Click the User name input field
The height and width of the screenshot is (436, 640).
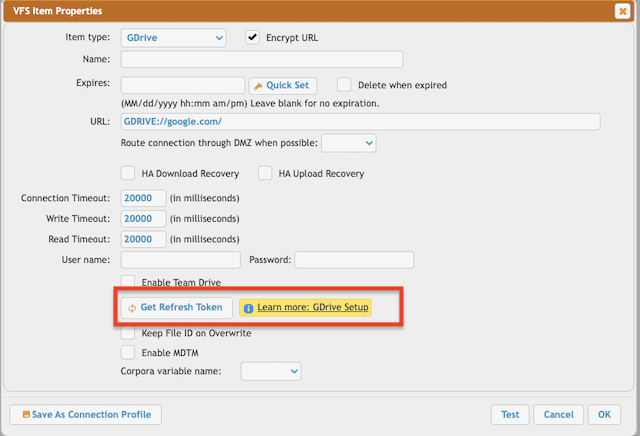pyautogui.click(x=180, y=260)
